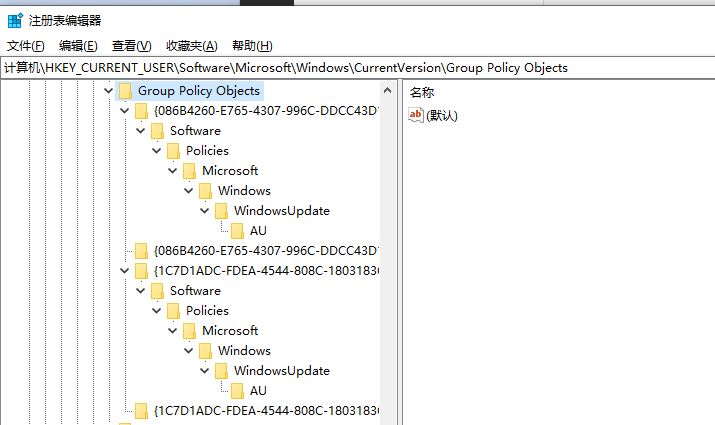Image resolution: width=715 pixels, height=425 pixels.
Task: Collapse WindowsUpdate under the {1C7D1ADC key
Action: (204, 371)
